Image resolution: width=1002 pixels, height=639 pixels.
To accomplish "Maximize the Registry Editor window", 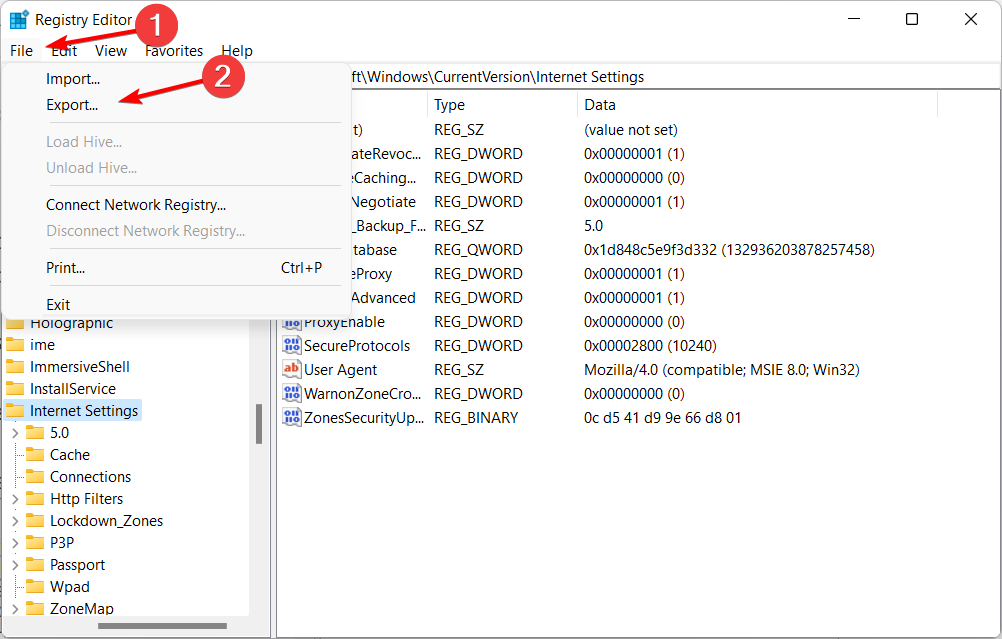I will pos(912,19).
